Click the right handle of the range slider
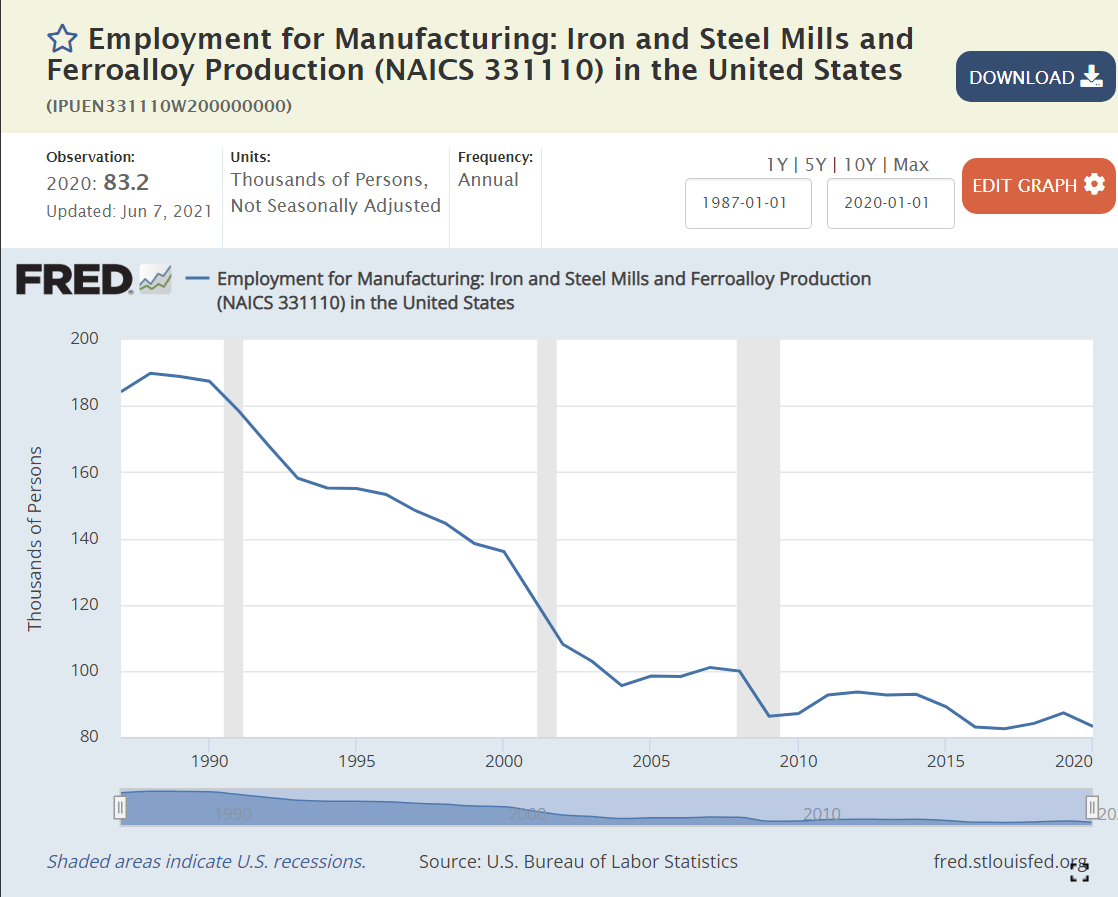 [x=1090, y=806]
